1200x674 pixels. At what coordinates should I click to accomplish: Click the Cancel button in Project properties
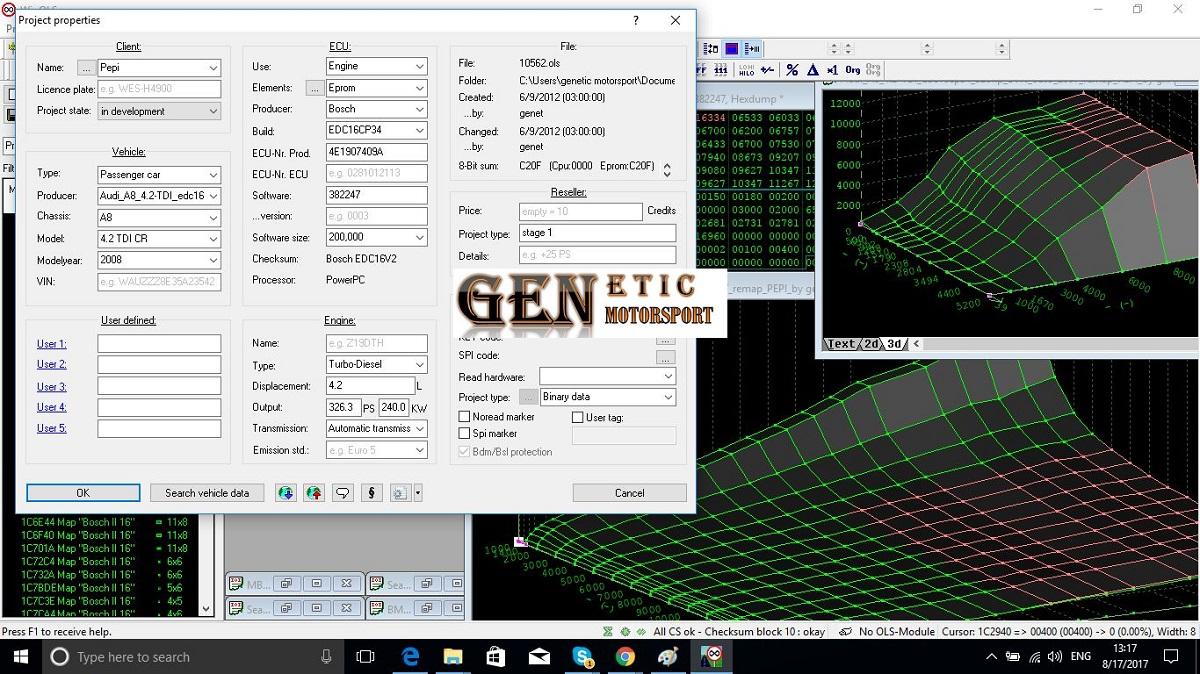(x=629, y=493)
